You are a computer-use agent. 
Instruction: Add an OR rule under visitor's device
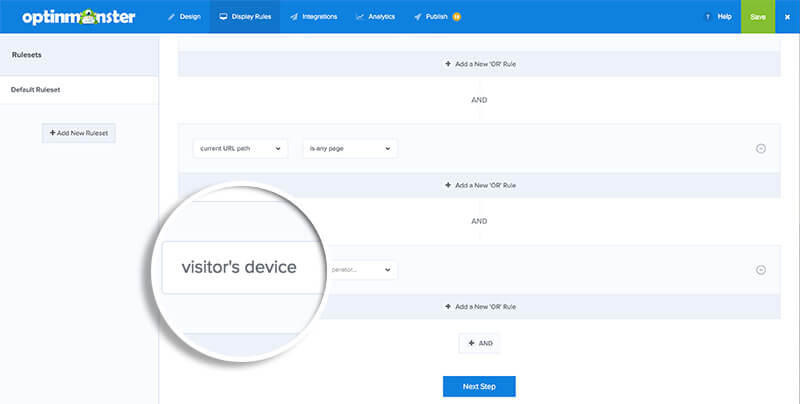click(x=480, y=307)
